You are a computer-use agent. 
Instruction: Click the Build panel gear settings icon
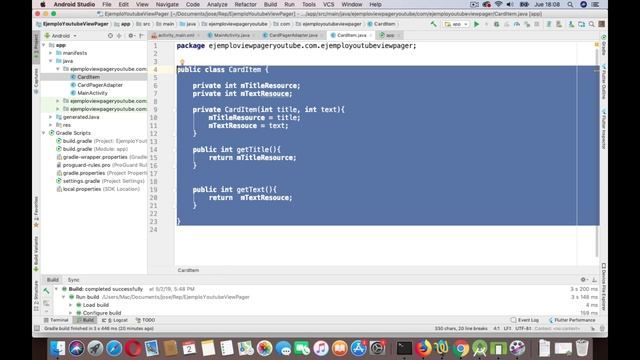(583, 280)
